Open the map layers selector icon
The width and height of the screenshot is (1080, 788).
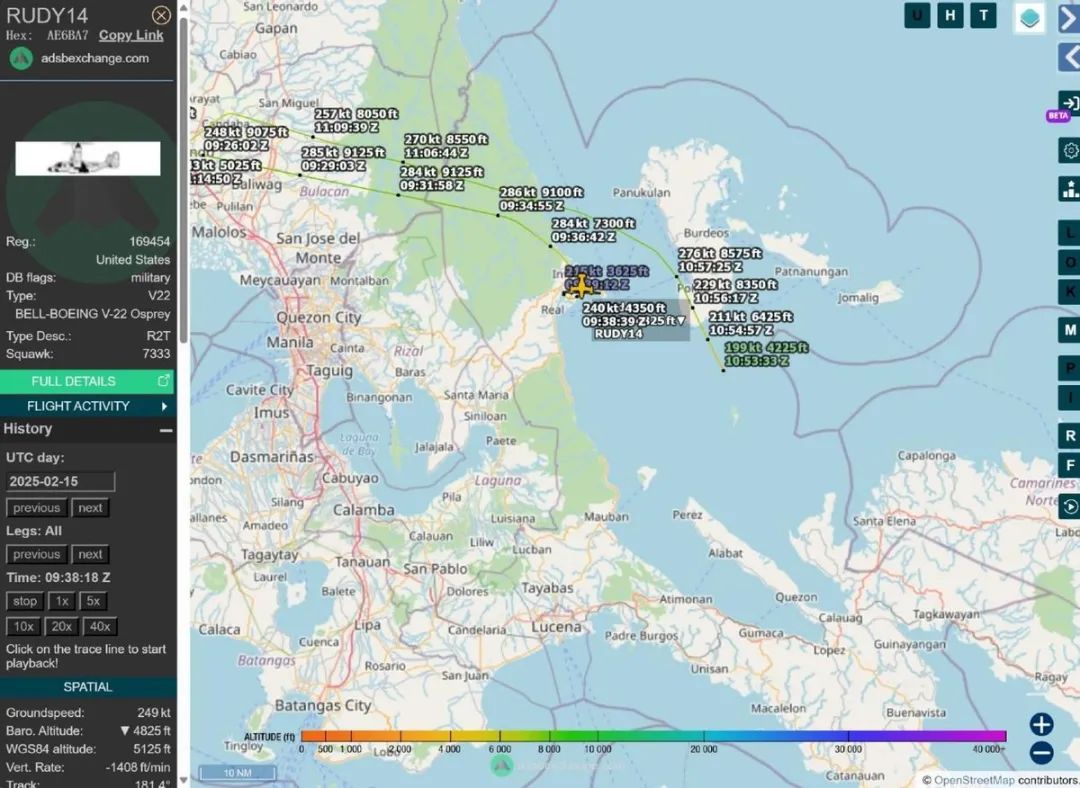[x=1029, y=17]
